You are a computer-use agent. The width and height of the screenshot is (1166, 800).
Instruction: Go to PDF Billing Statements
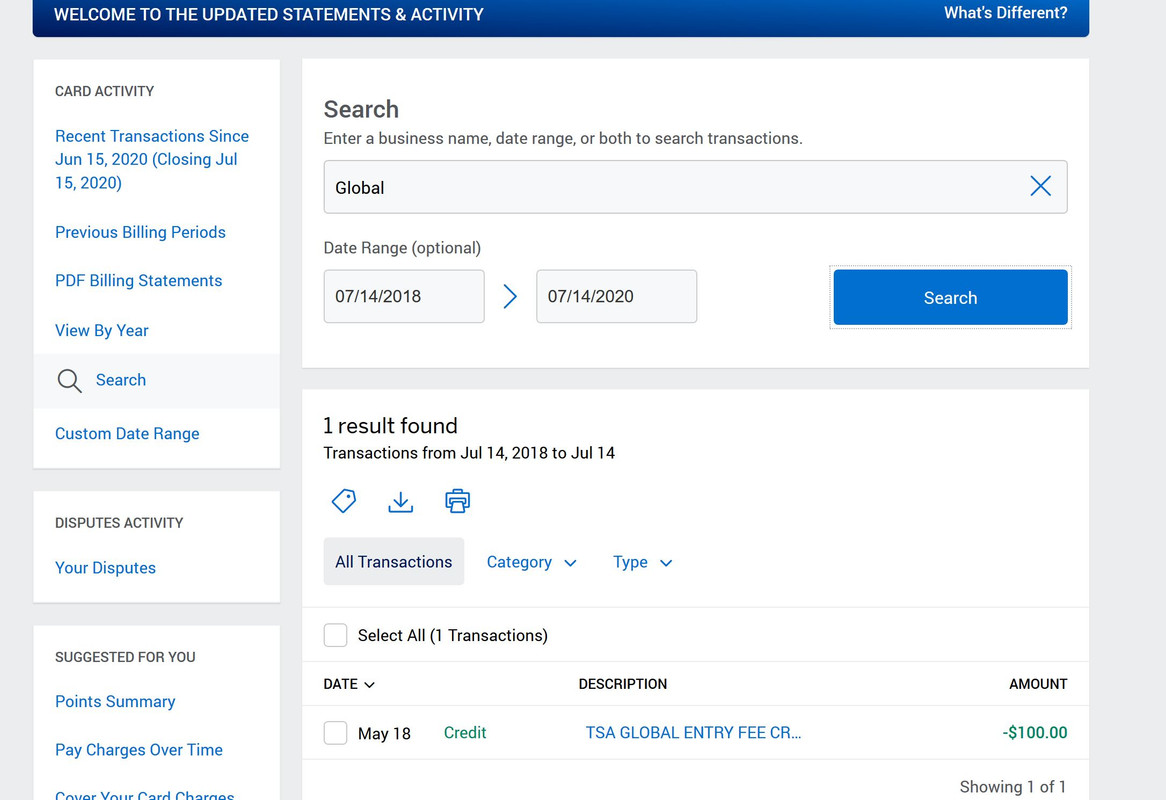tap(138, 280)
